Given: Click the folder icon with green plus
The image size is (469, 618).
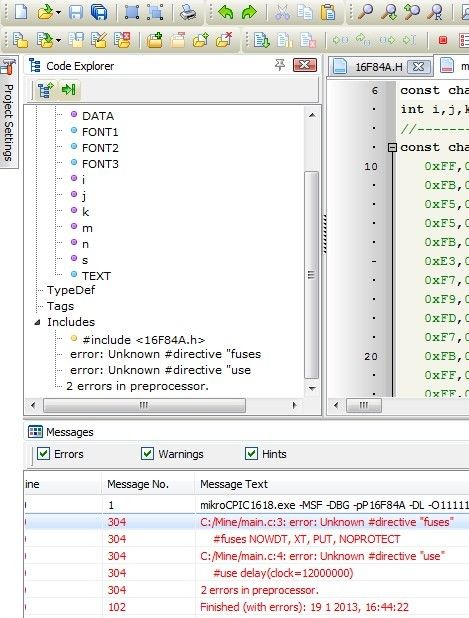Looking at the screenshot, I should point(154,40).
